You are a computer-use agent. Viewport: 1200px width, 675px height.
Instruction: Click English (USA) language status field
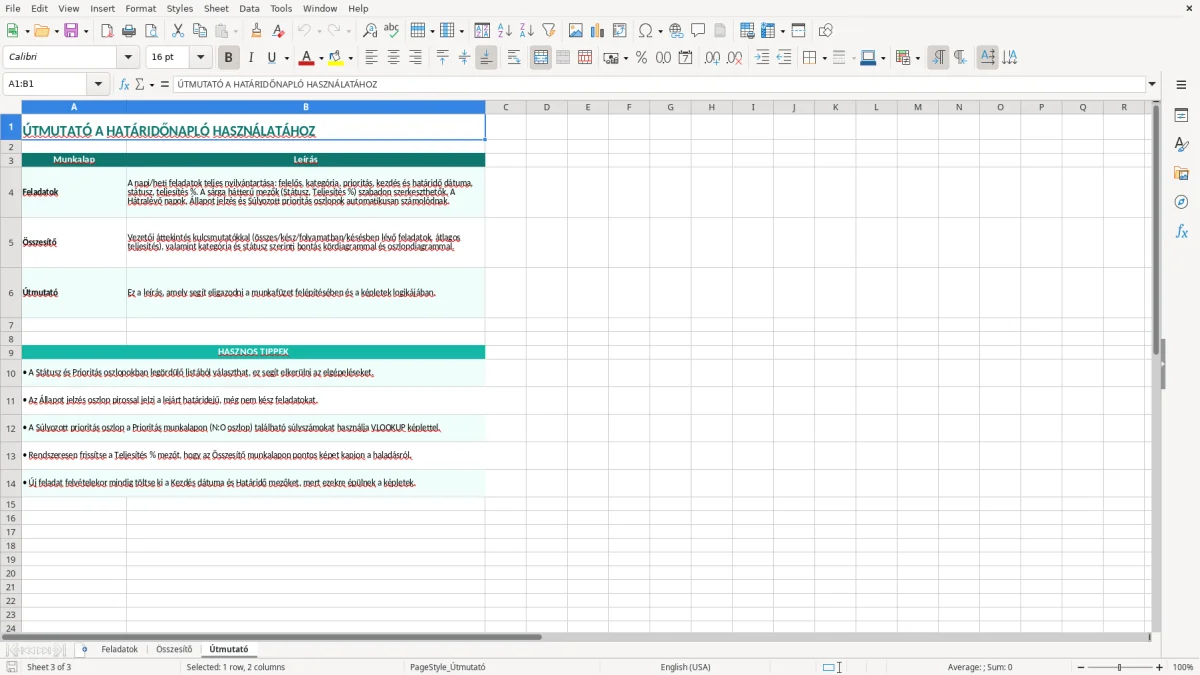(x=685, y=667)
